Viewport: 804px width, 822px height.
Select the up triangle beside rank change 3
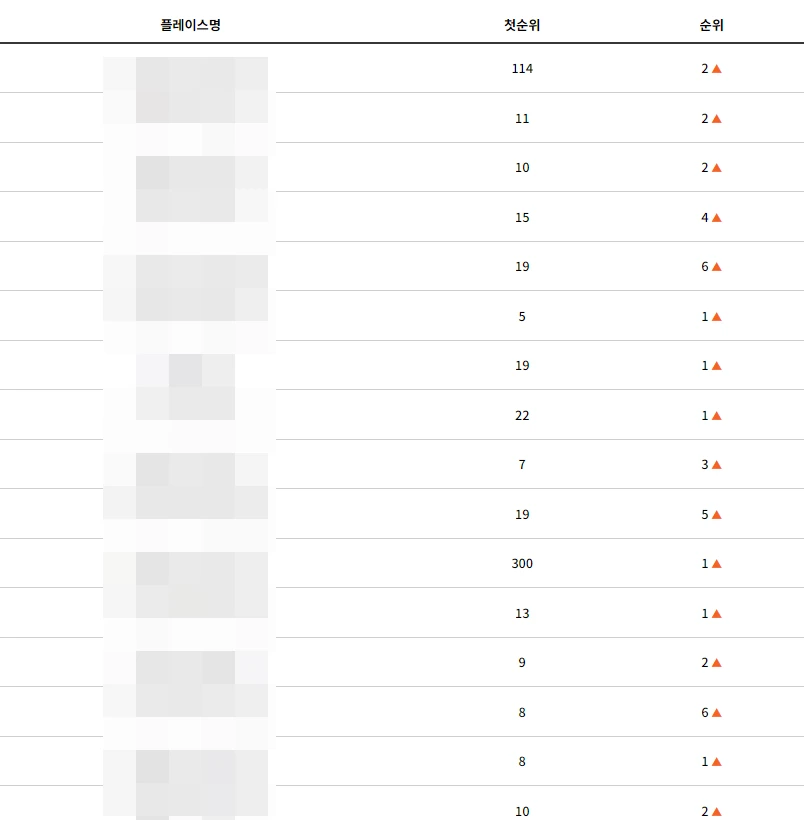pos(716,465)
